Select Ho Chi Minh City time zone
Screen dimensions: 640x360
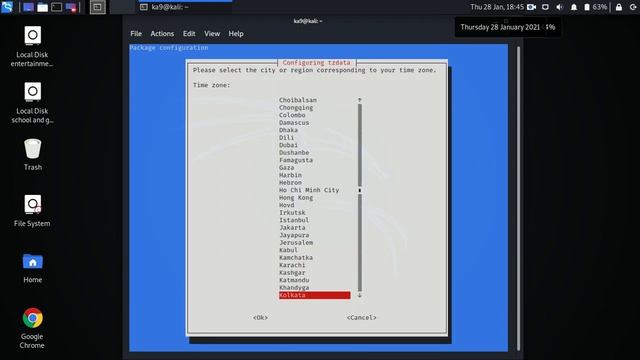coord(309,190)
